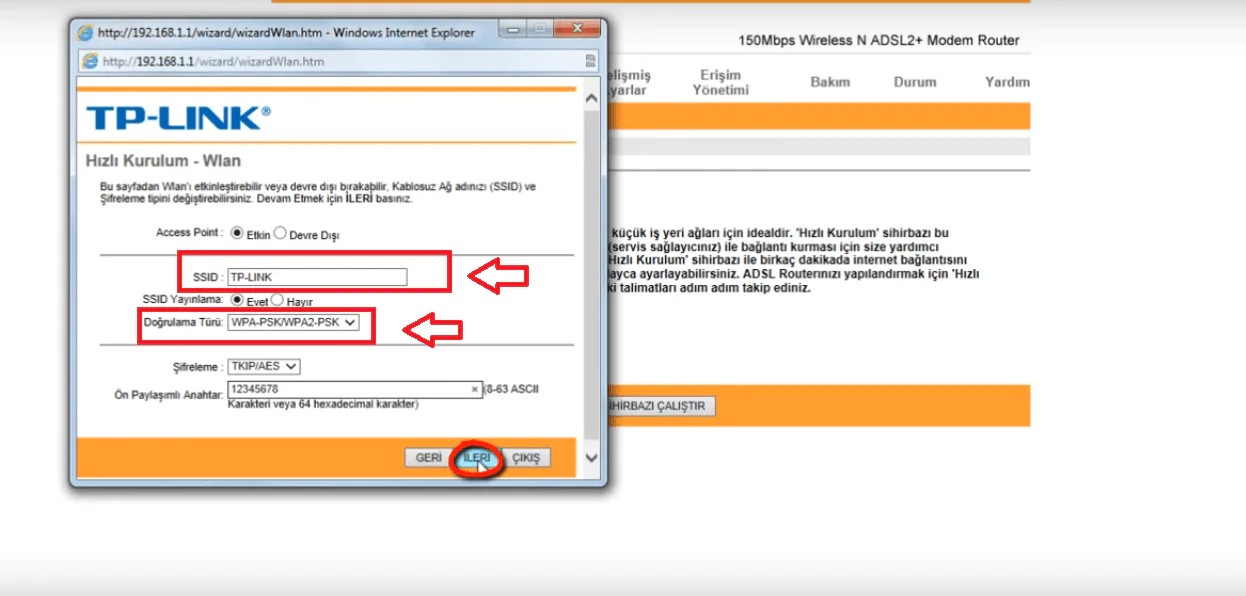Screen dimensions: 1246x596
Task: Click the 'Şifreleme :' label
Action: coord(198,367)
